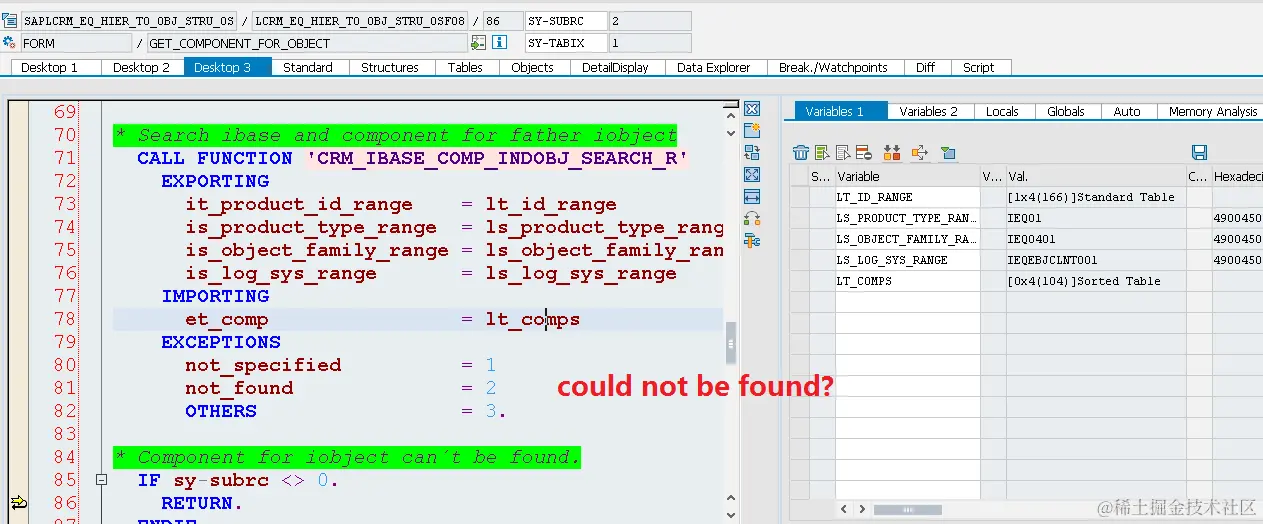Click the orange download-arrows icon in variables toolbar
Viewport: 1263px width, 524px height.
click(892, 152)
